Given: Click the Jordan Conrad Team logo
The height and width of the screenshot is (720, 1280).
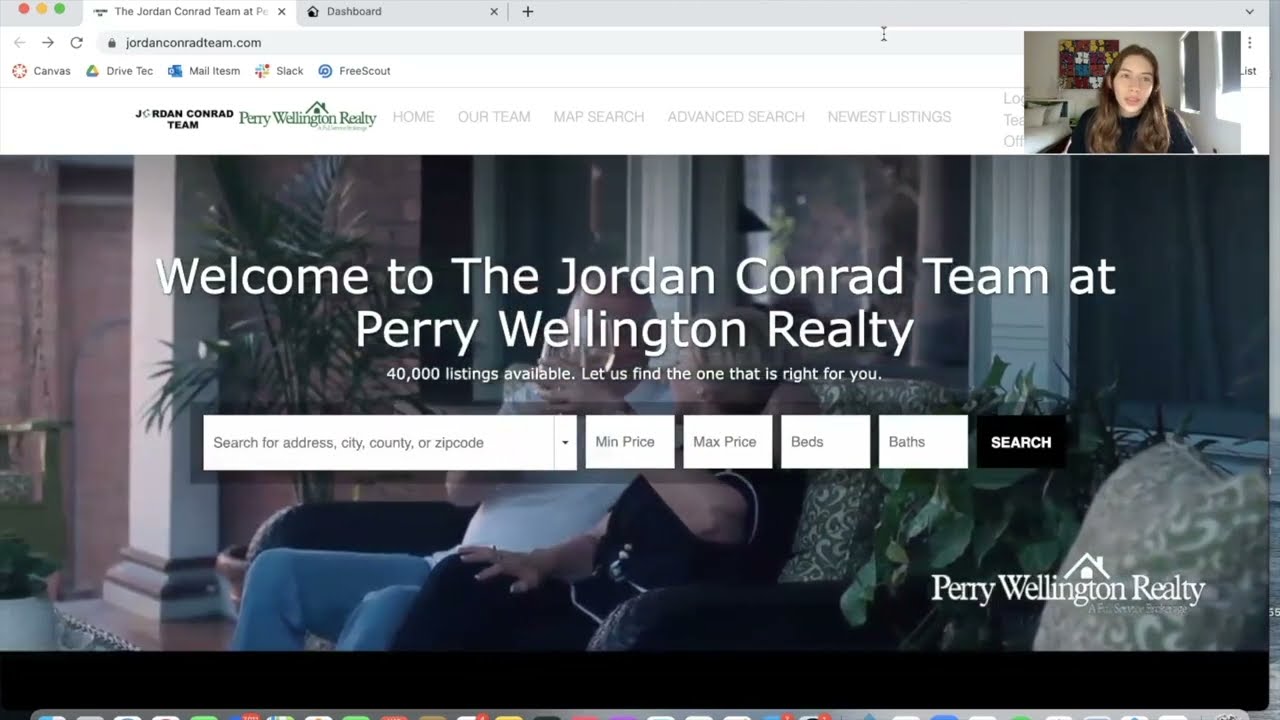Looking at the screenshot, I should tap(184, 119).
